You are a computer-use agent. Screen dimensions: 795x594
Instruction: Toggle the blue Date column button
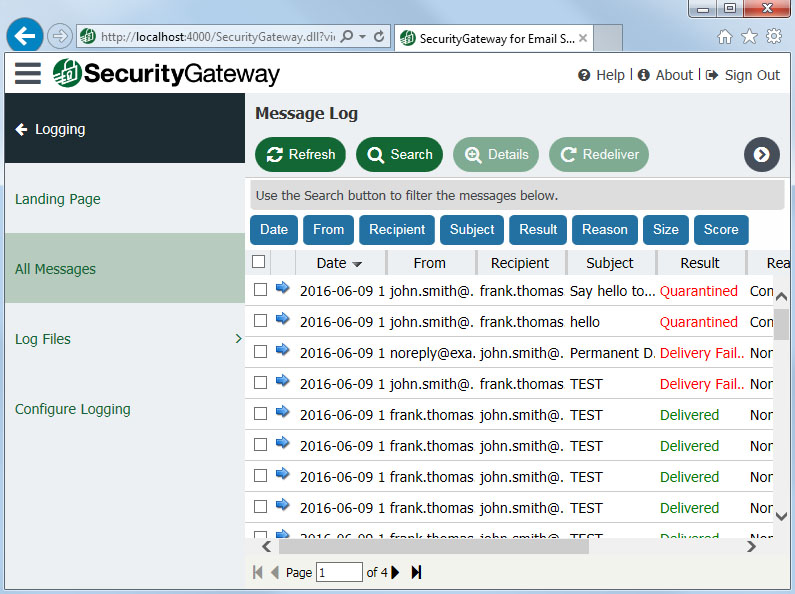274,230
